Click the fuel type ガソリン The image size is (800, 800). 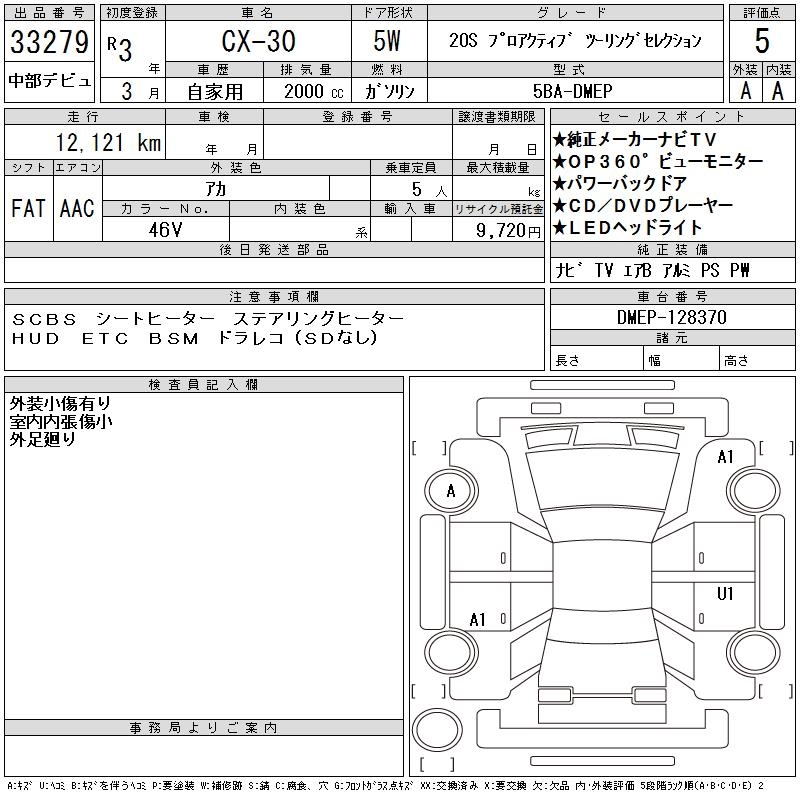pyautogui.click(x=389, y=91)
